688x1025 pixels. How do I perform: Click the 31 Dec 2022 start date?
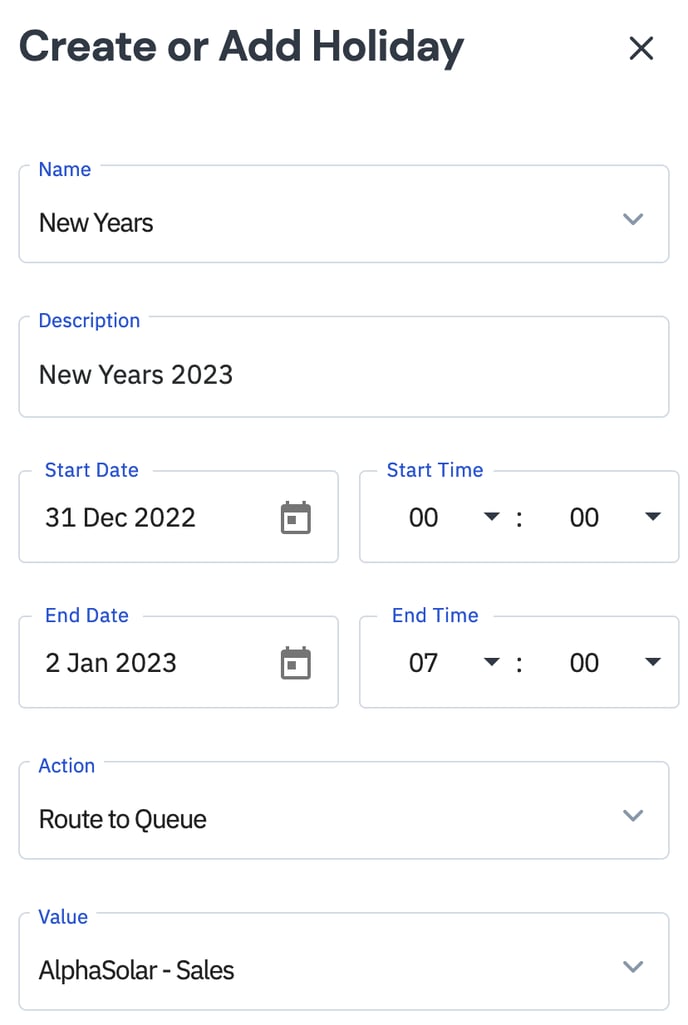click(x=121, y=518)
